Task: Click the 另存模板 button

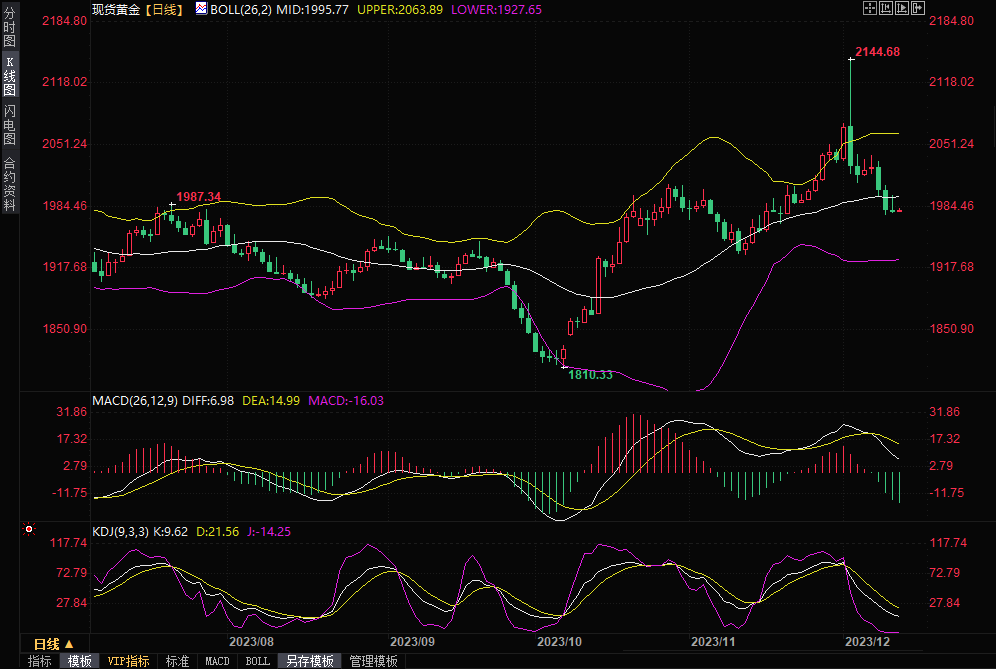Action: (309, 661)
